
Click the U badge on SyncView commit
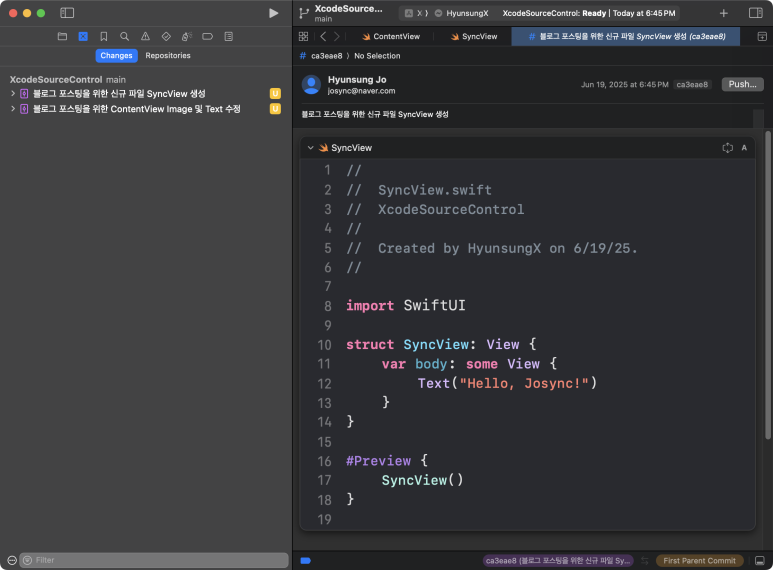(275, 94)
